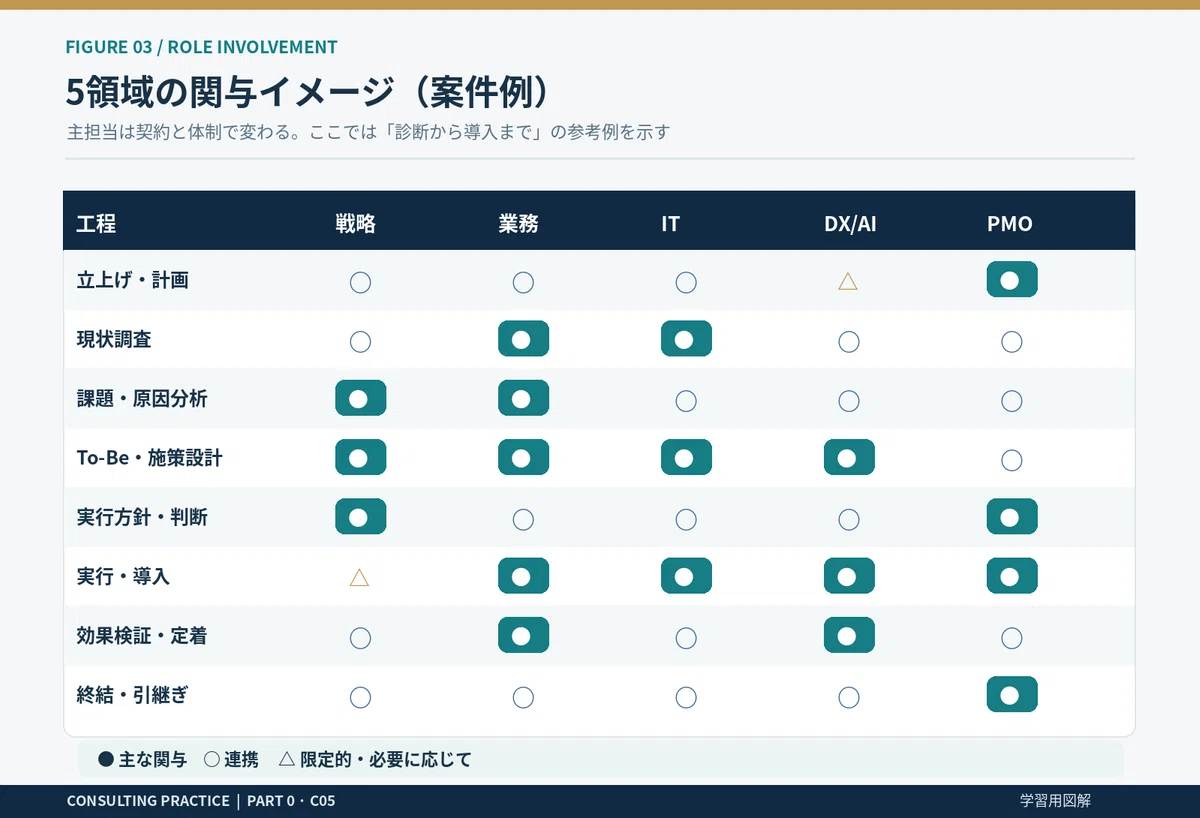Select the 課題・原因分析 row label
Image resolution: width=1200 pixels, height=818 pixels.
tap(142, 399)
